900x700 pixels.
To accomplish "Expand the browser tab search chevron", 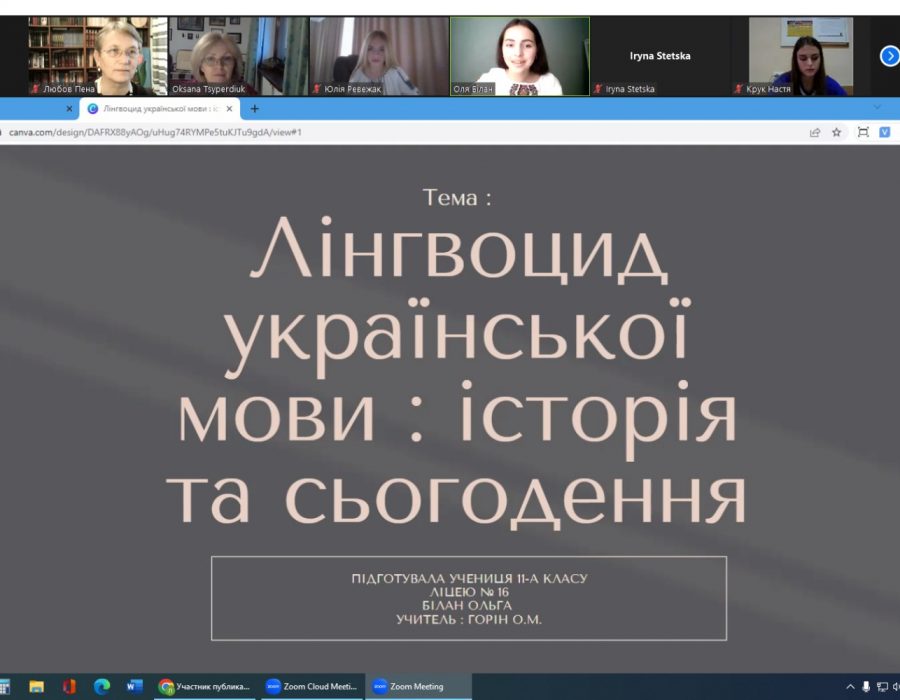I will (x=876, y=107).
